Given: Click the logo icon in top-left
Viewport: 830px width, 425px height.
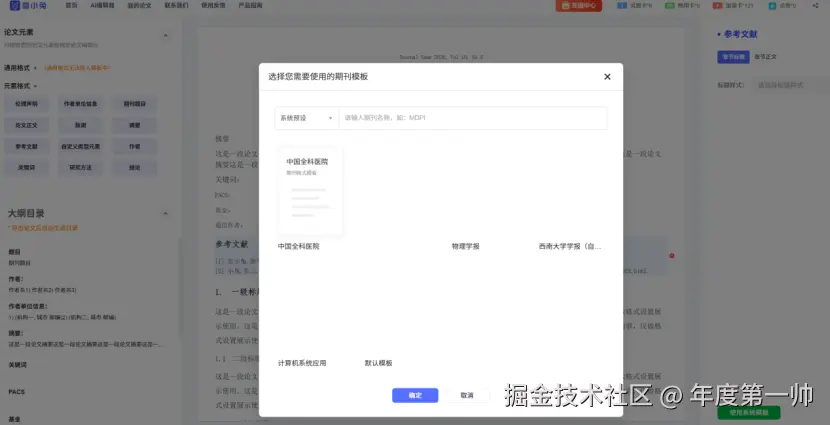Looking at the screenshot, I should 14,5.
